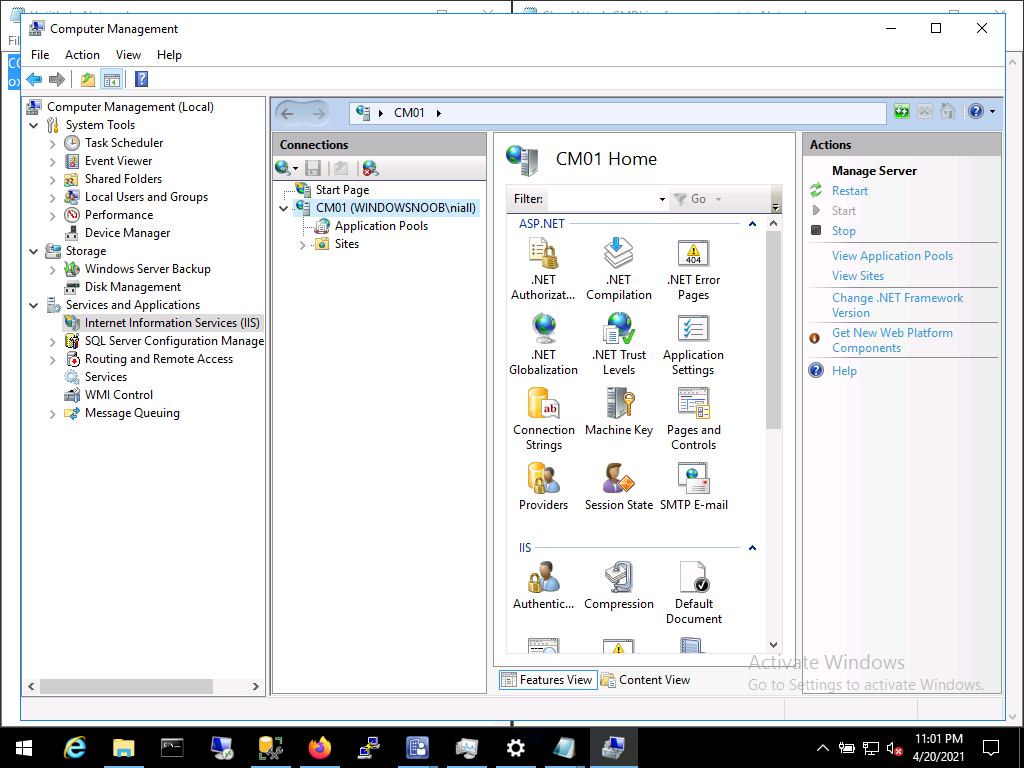Switch to the Features View tab
The height and width of the screenshot is (768, 1024).
(548, 680)
